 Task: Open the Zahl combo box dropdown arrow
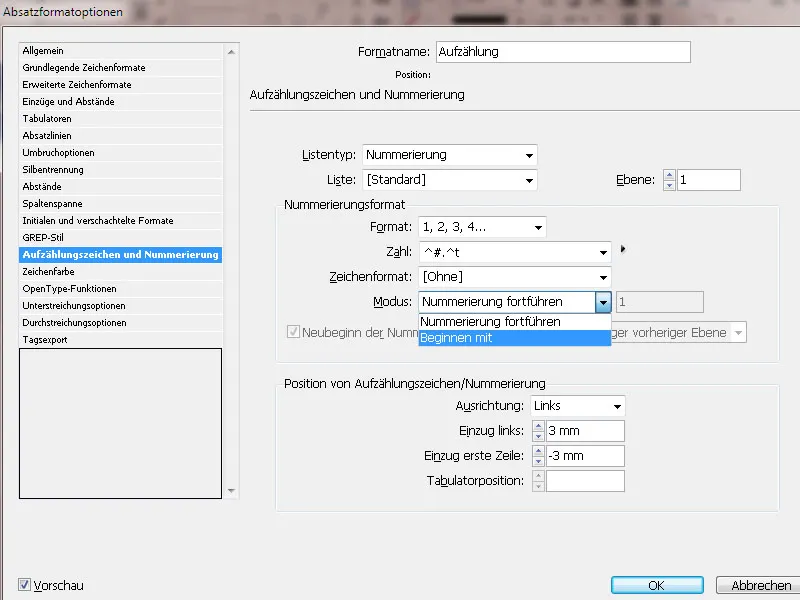pyautogui.click(x=603, y=252)
